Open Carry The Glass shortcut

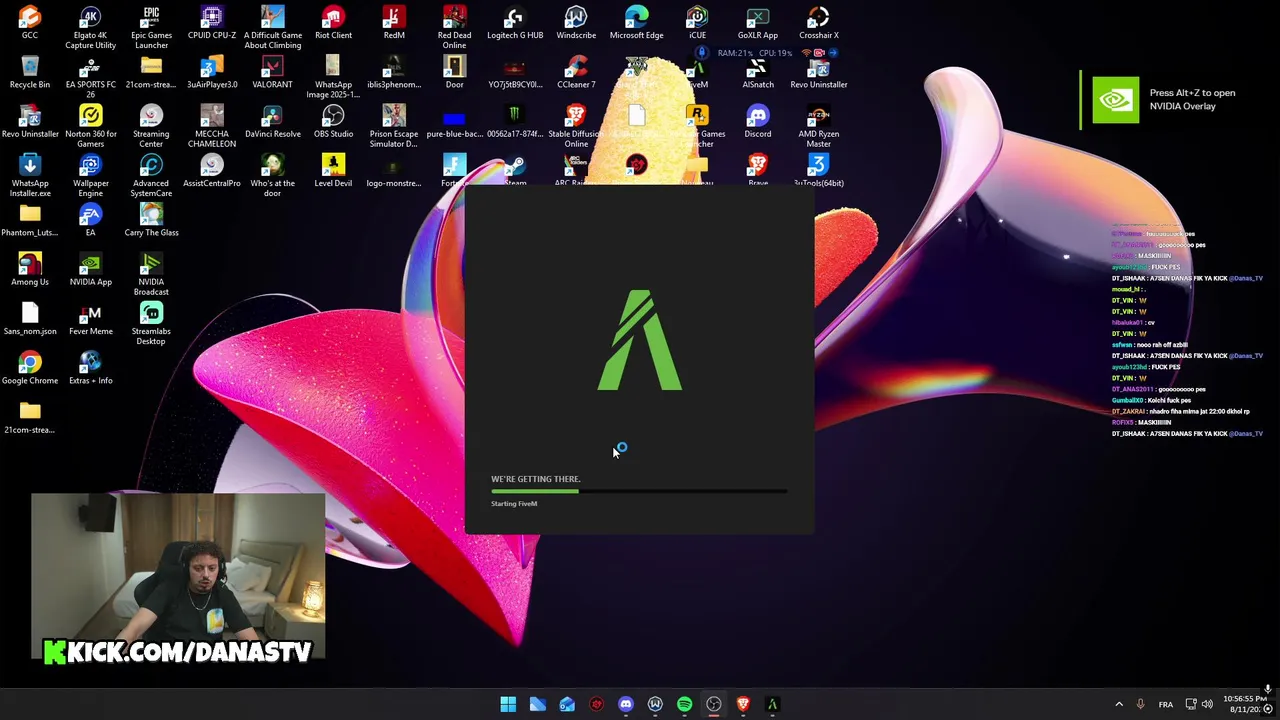[x=151, y=219]
